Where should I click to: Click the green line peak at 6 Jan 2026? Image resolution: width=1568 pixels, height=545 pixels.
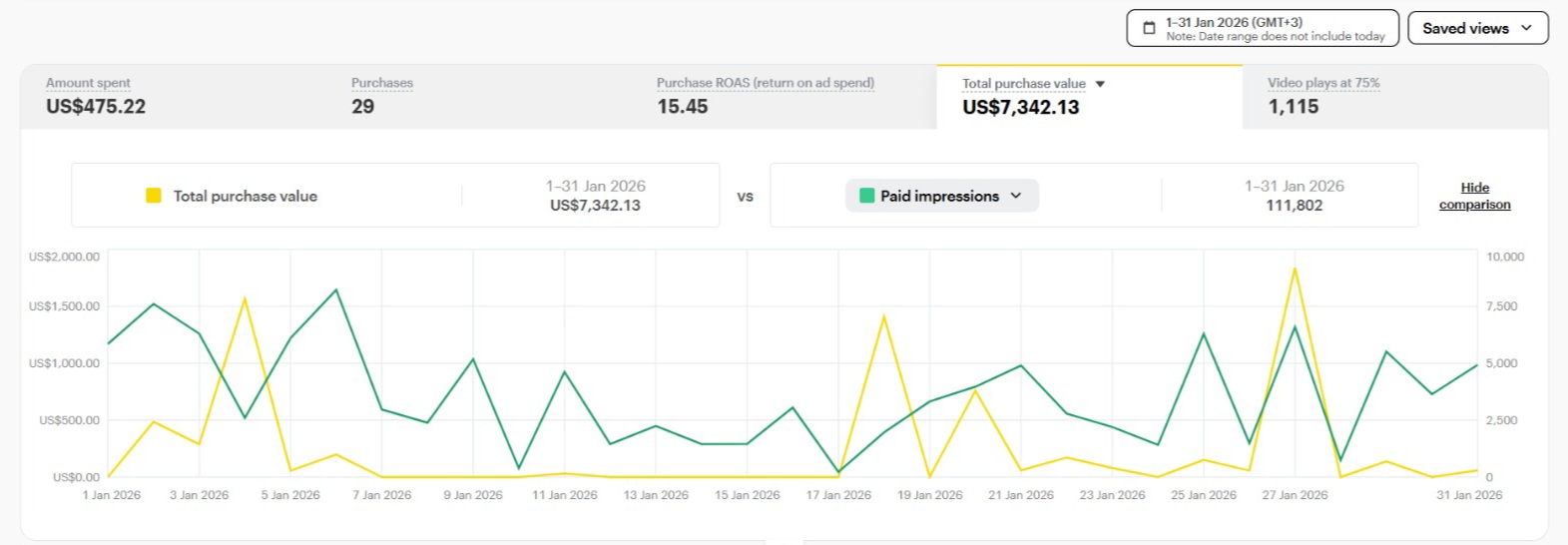pos(336,290)
